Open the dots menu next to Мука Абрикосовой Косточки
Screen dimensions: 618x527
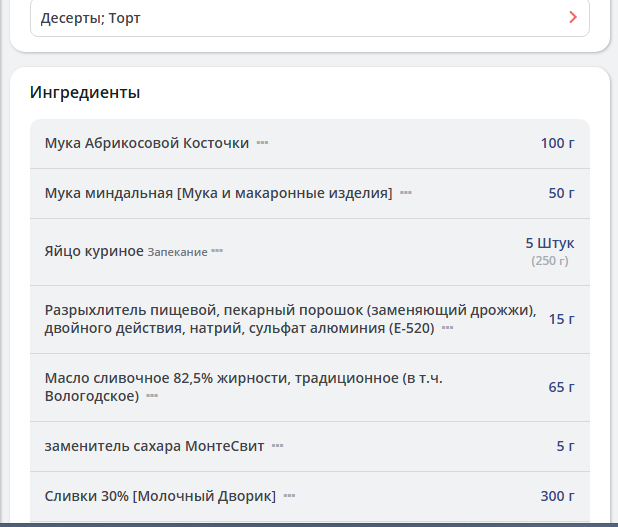point(262,143)
